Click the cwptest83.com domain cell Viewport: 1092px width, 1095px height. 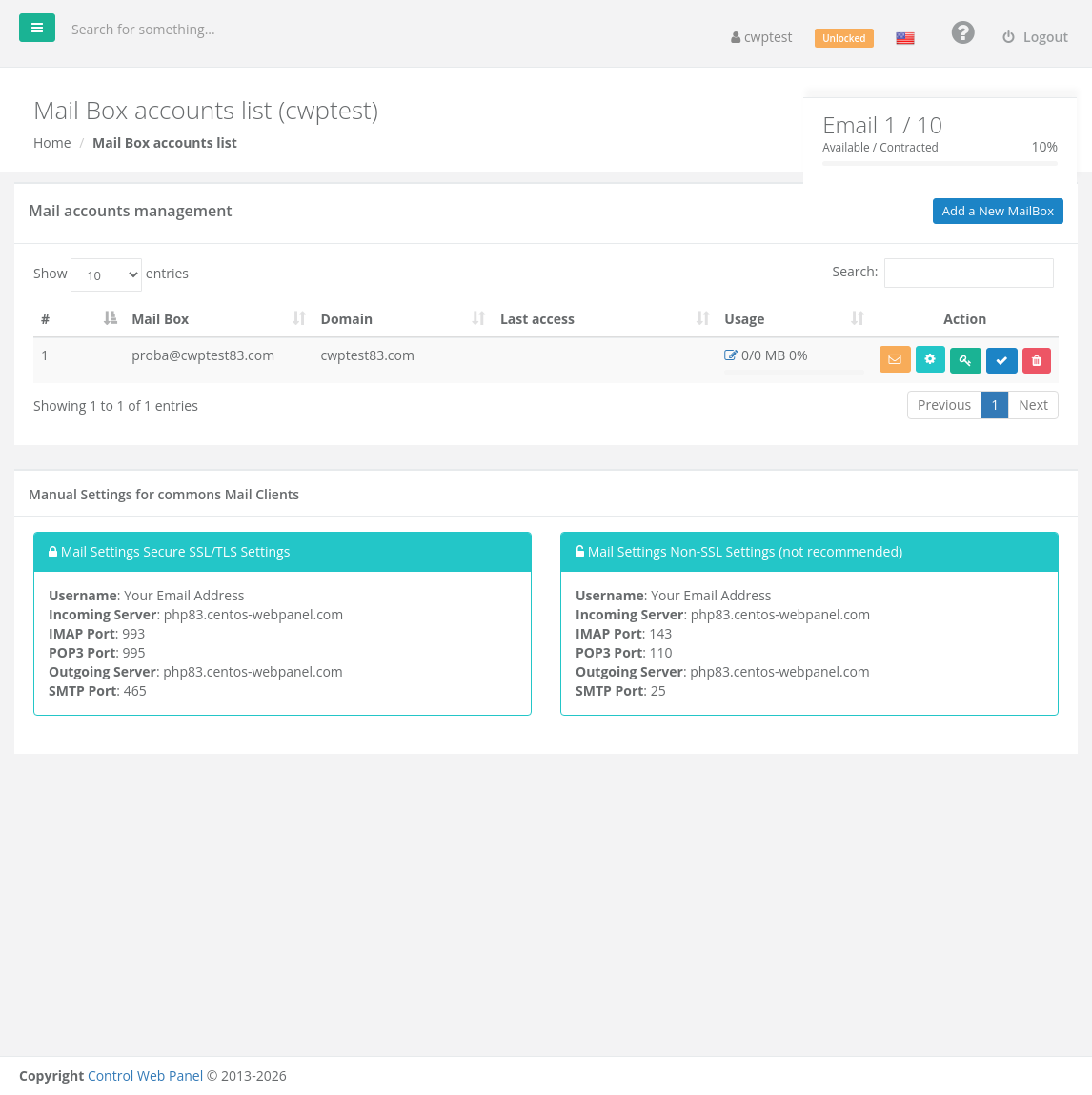tap(367, 355)
